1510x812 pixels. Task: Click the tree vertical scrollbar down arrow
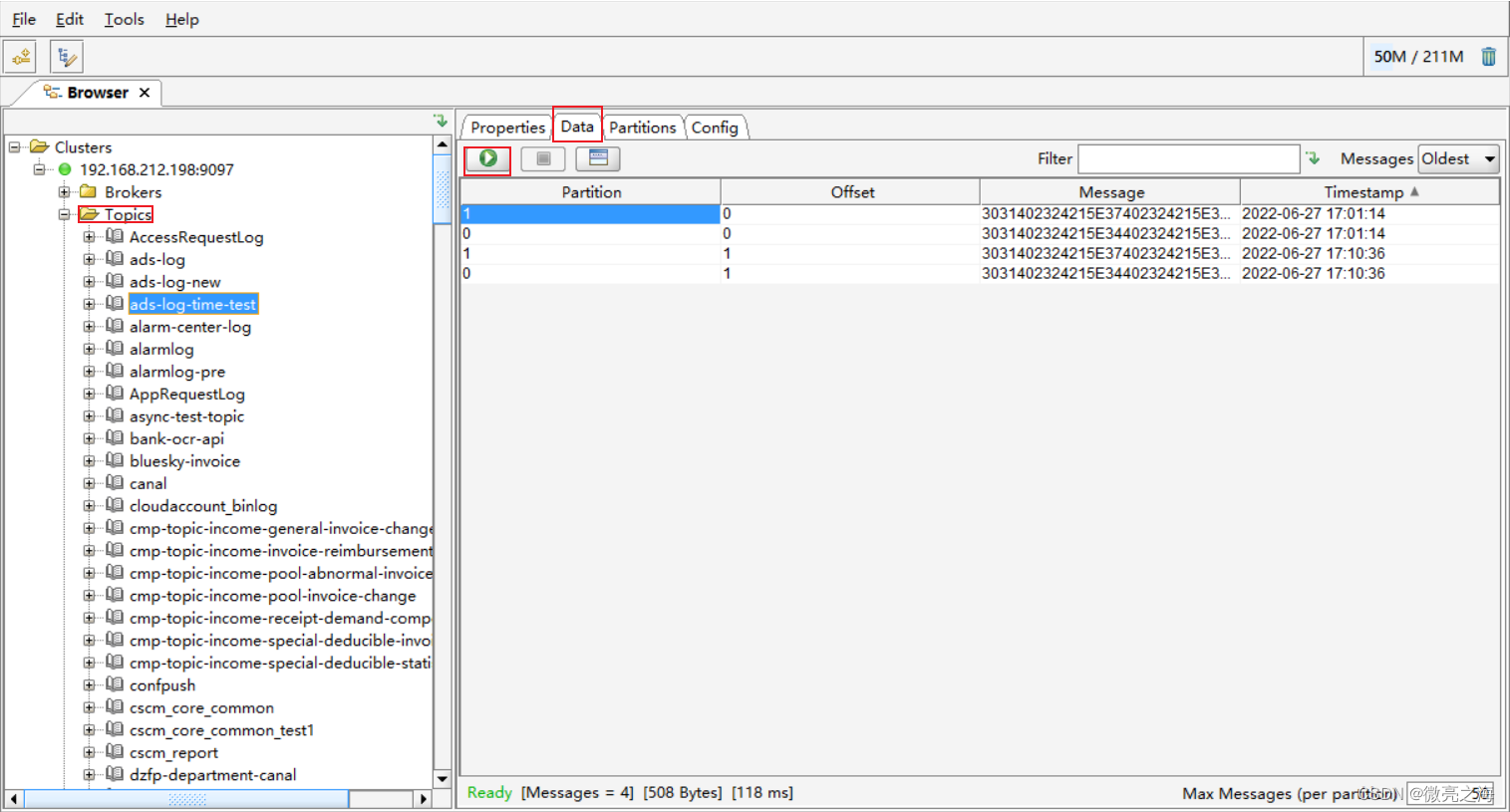(x=442, y=778)
